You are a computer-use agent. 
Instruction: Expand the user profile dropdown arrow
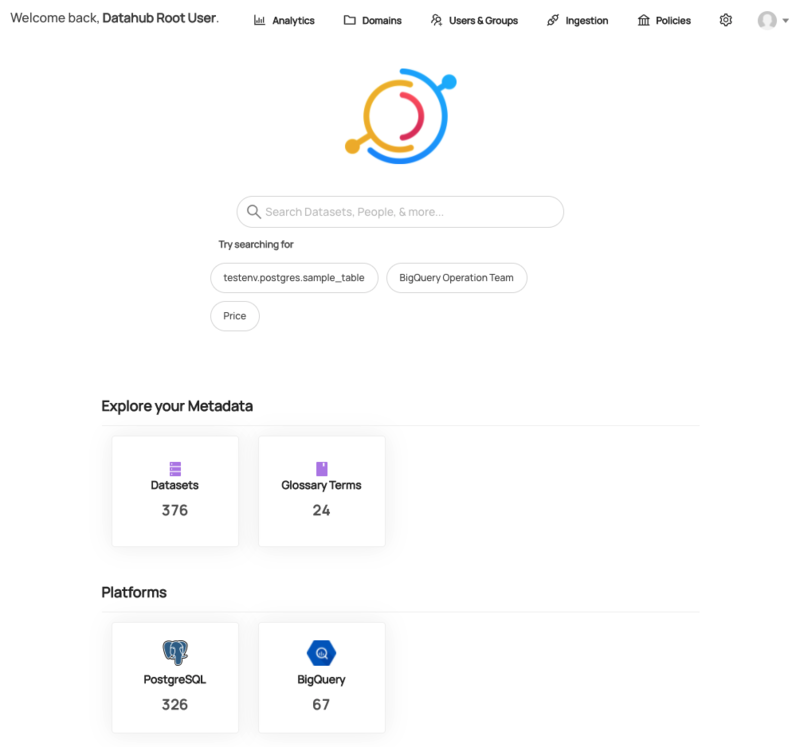coord(786,21)
